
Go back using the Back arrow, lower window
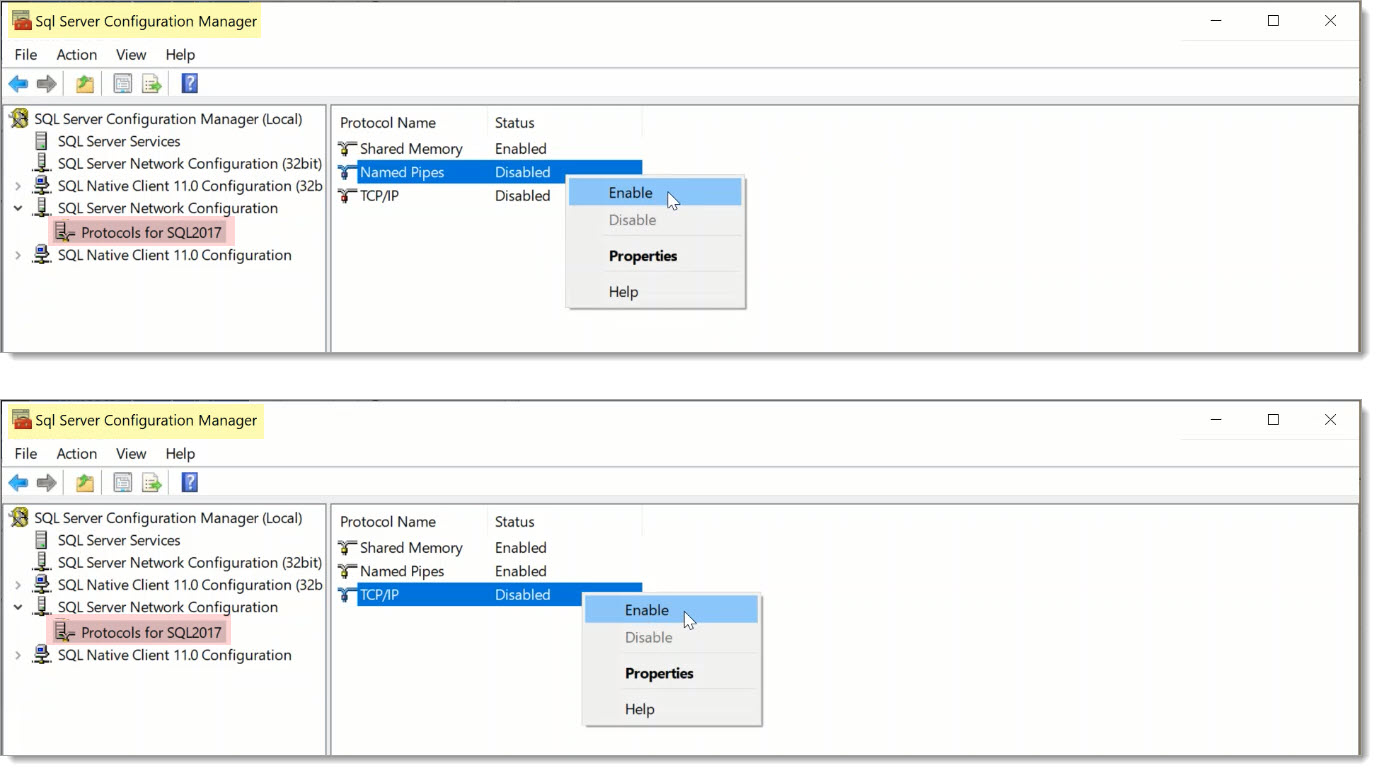coord(18,483)
